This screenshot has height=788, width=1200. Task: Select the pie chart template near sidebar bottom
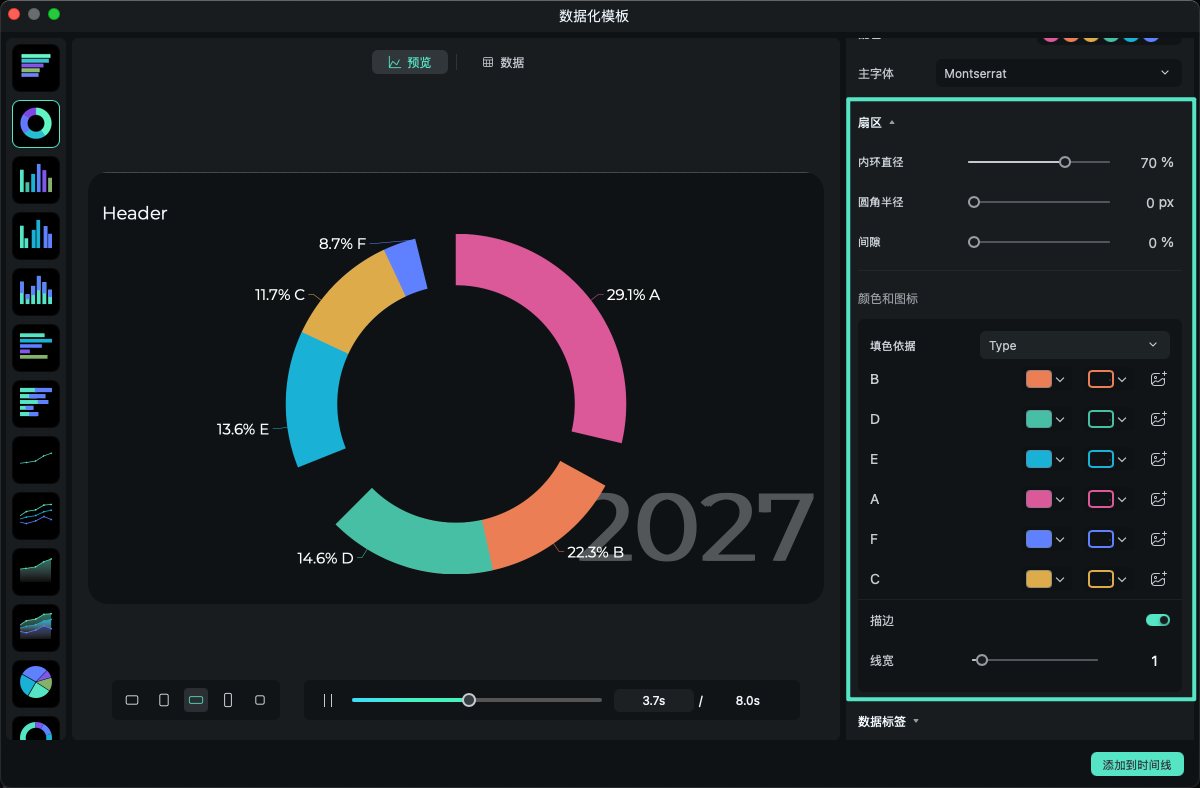click(35, 684)
